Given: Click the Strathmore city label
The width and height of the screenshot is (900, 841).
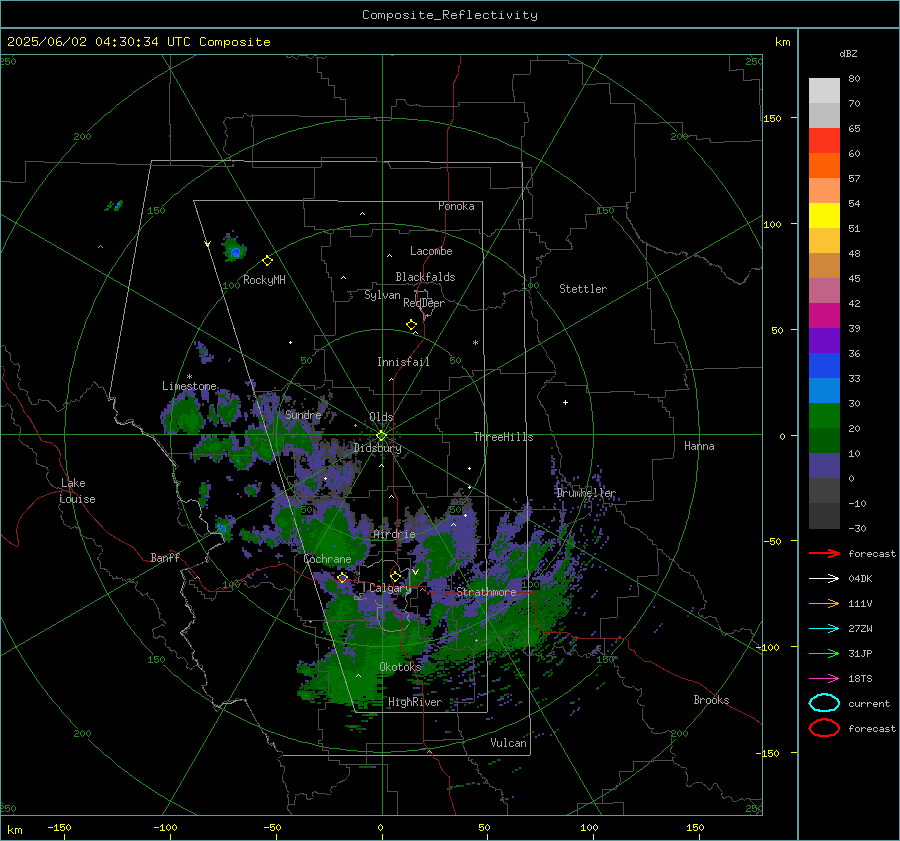Looking at the screenshot, I should point(487,592).
